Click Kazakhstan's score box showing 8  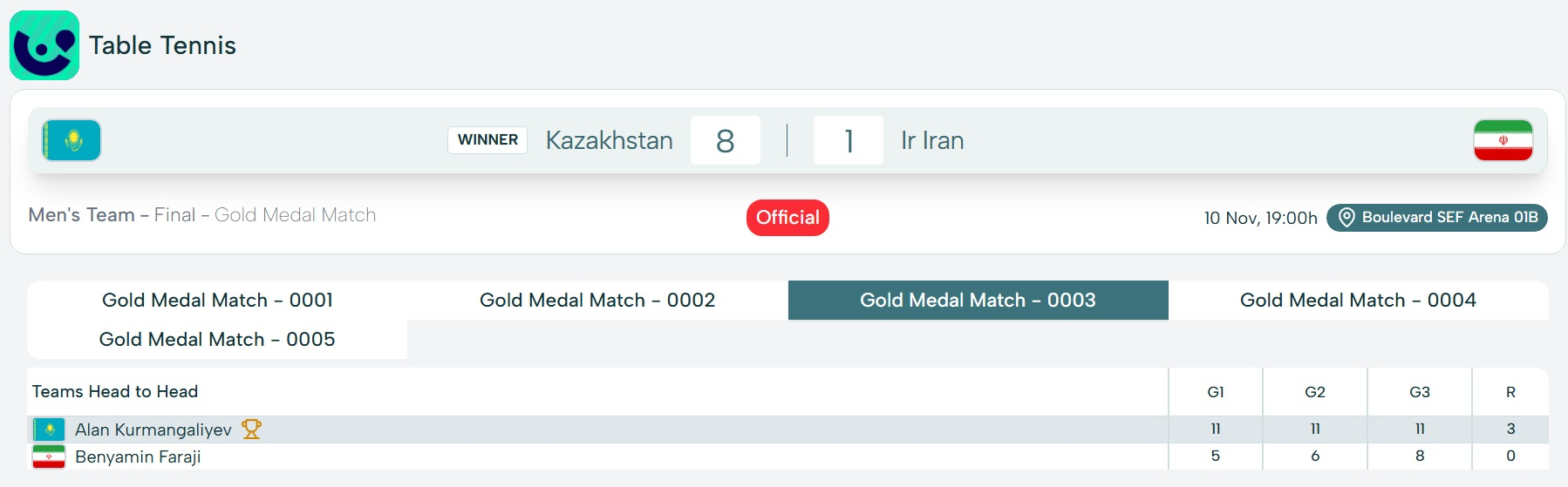coord(725,141)
